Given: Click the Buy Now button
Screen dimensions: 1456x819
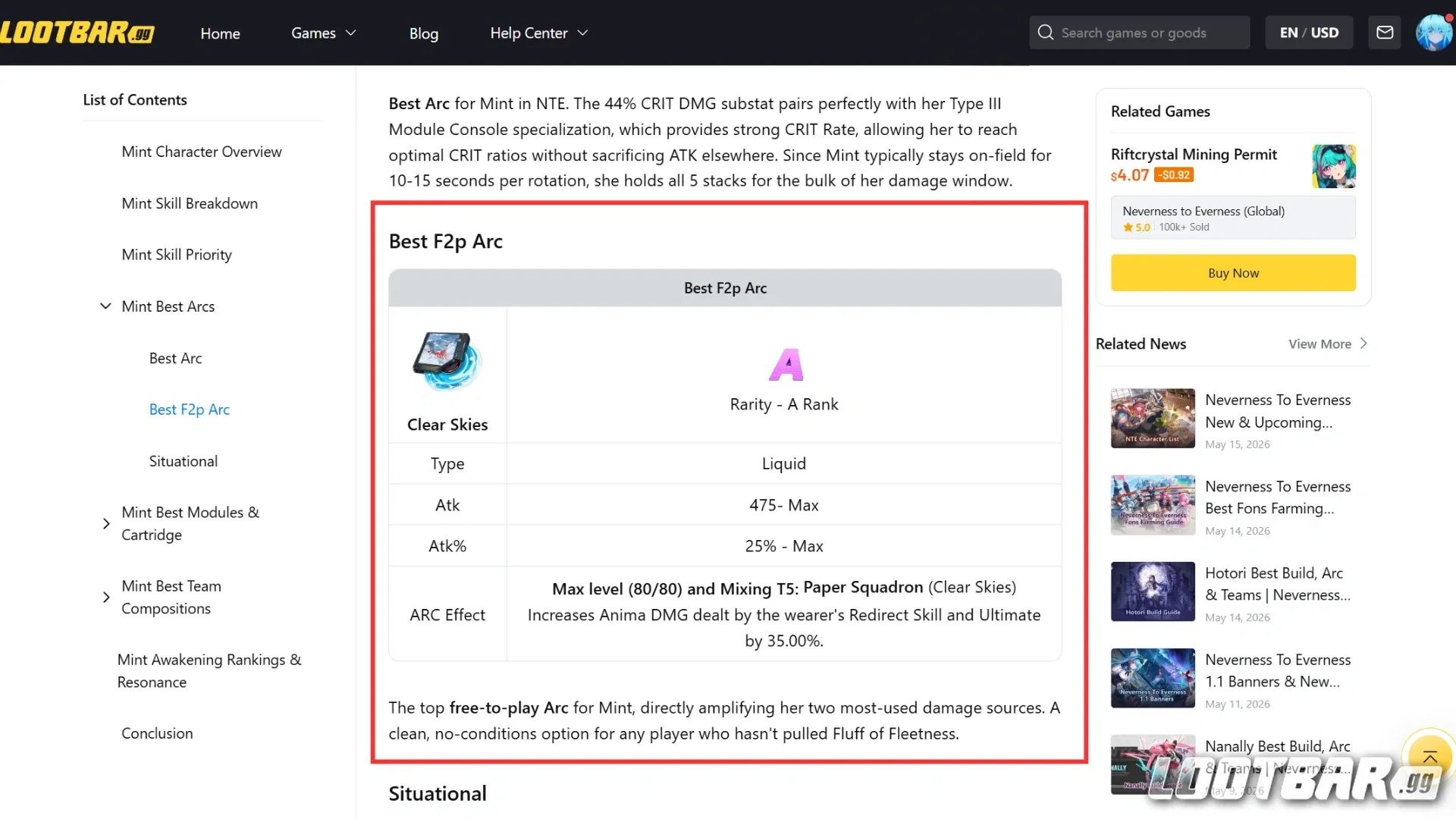Looking at the screenshot, I should pyautogui.click(x=1233, y=273).
